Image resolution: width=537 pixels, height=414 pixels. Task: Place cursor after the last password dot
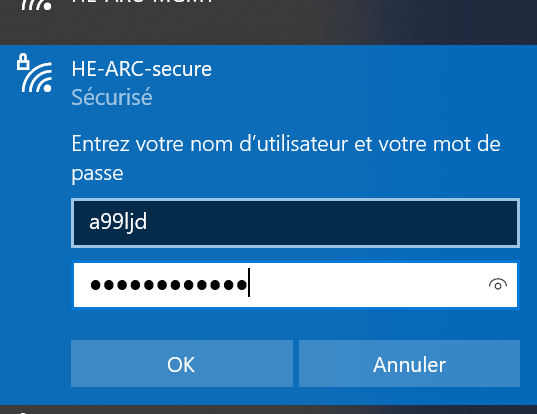click(x=248, y=285)
